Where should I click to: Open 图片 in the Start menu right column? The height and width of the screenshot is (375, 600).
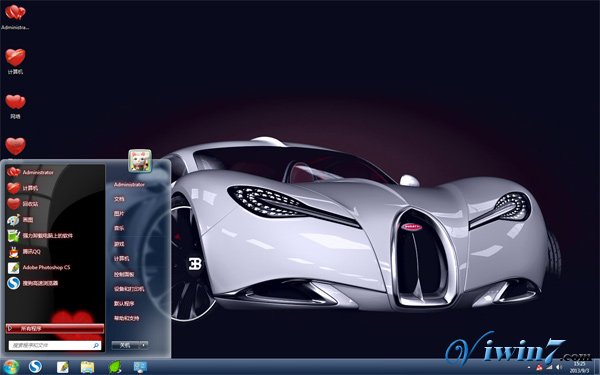pos(119,214)
